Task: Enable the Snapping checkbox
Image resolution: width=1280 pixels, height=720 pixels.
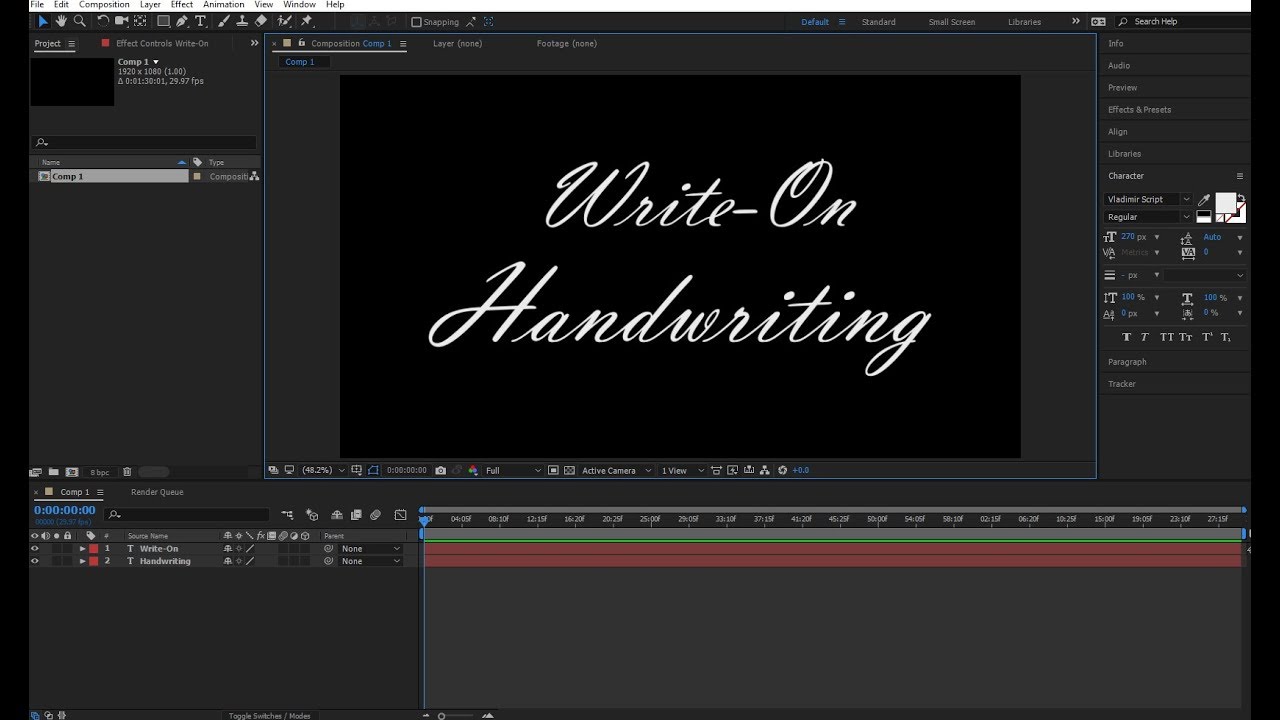Action: (417, 22)
